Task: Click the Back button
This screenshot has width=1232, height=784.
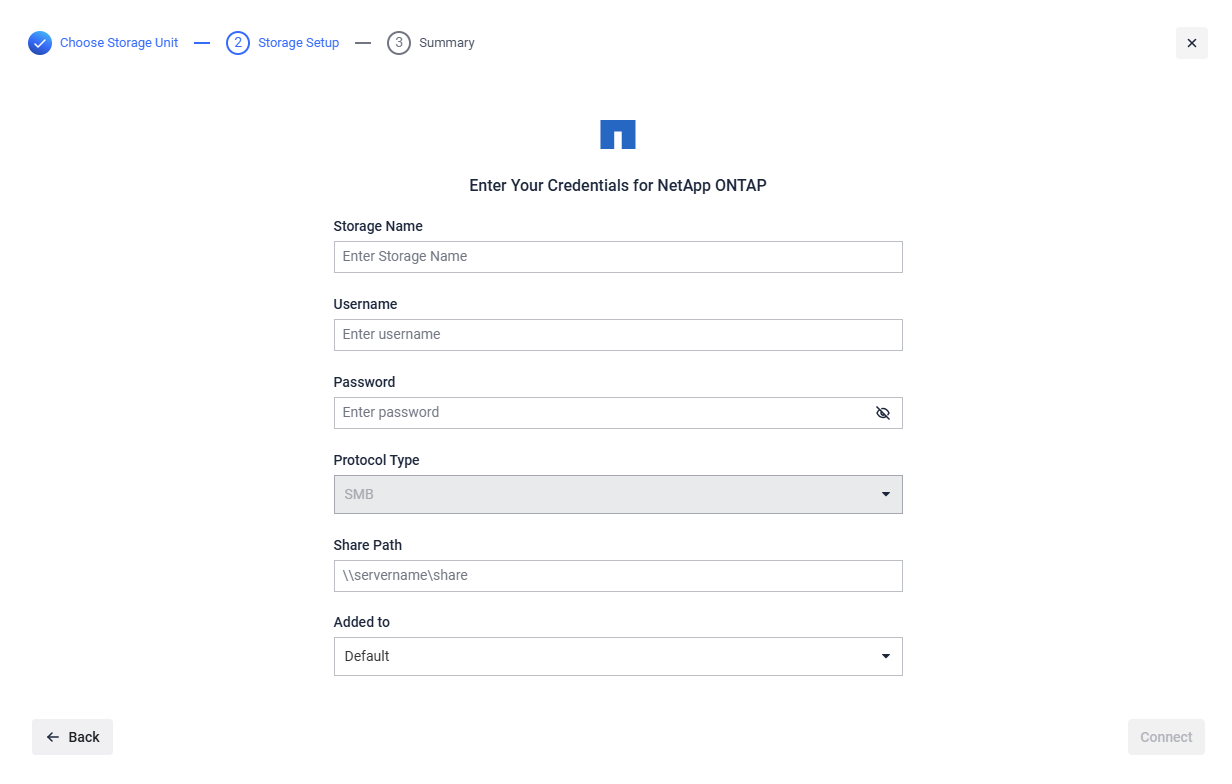Action: click(x=73, y=737)
